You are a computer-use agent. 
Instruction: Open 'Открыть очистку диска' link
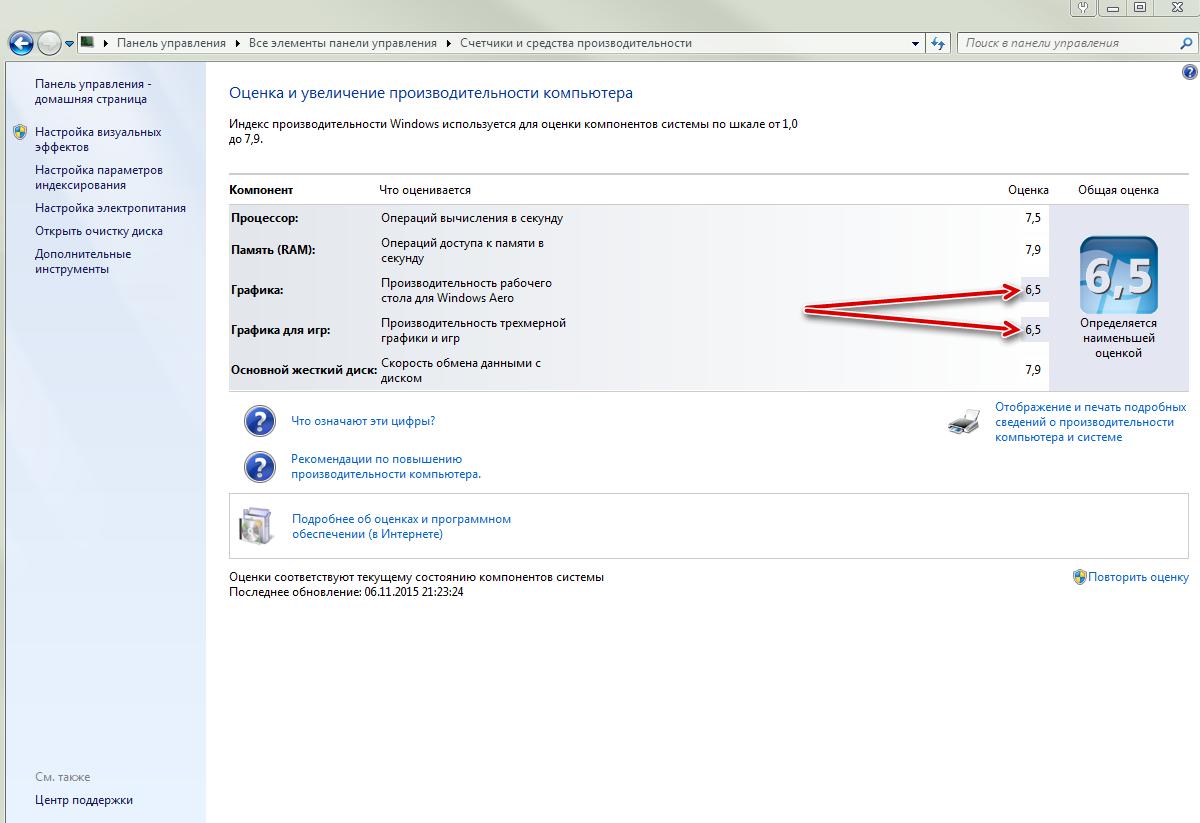(x=98, y=231)
